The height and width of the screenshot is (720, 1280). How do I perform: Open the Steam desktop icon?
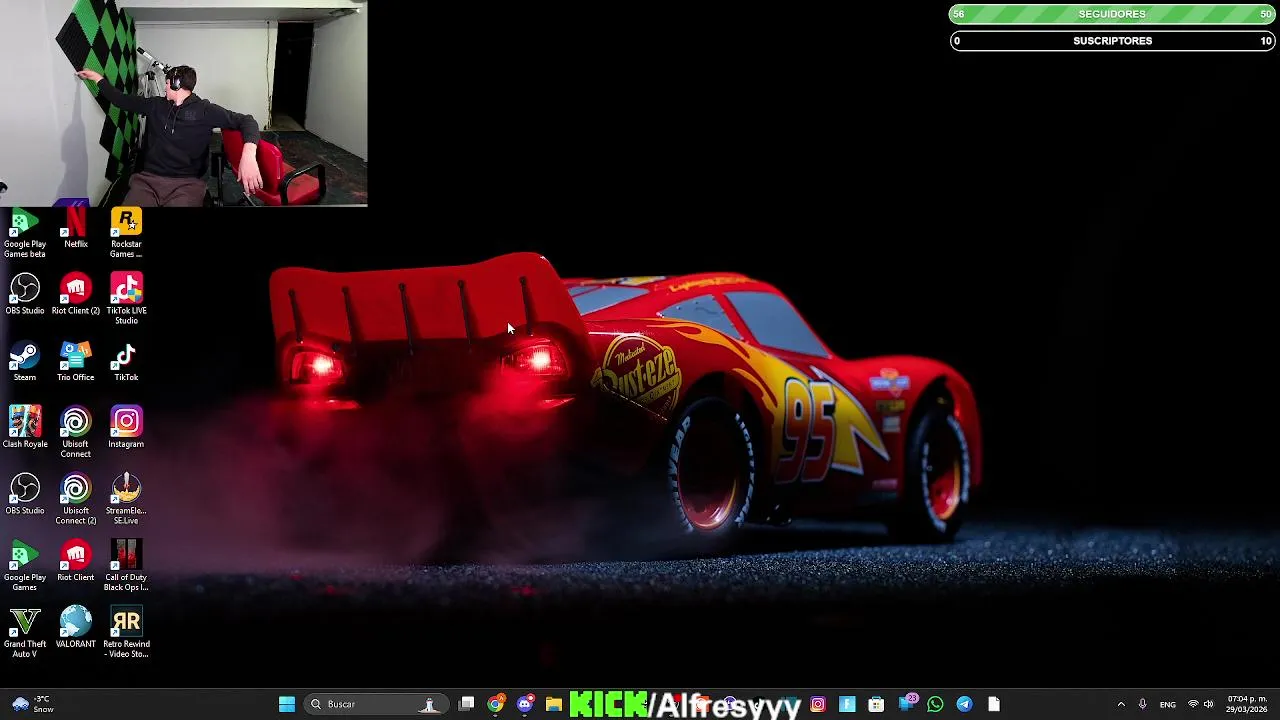(x=25, y=362)
